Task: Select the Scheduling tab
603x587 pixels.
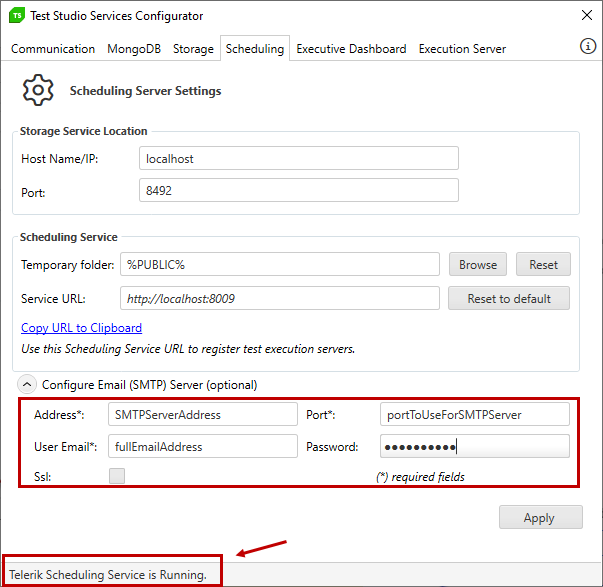Action: pyautogui.click(x=255, y=49)
